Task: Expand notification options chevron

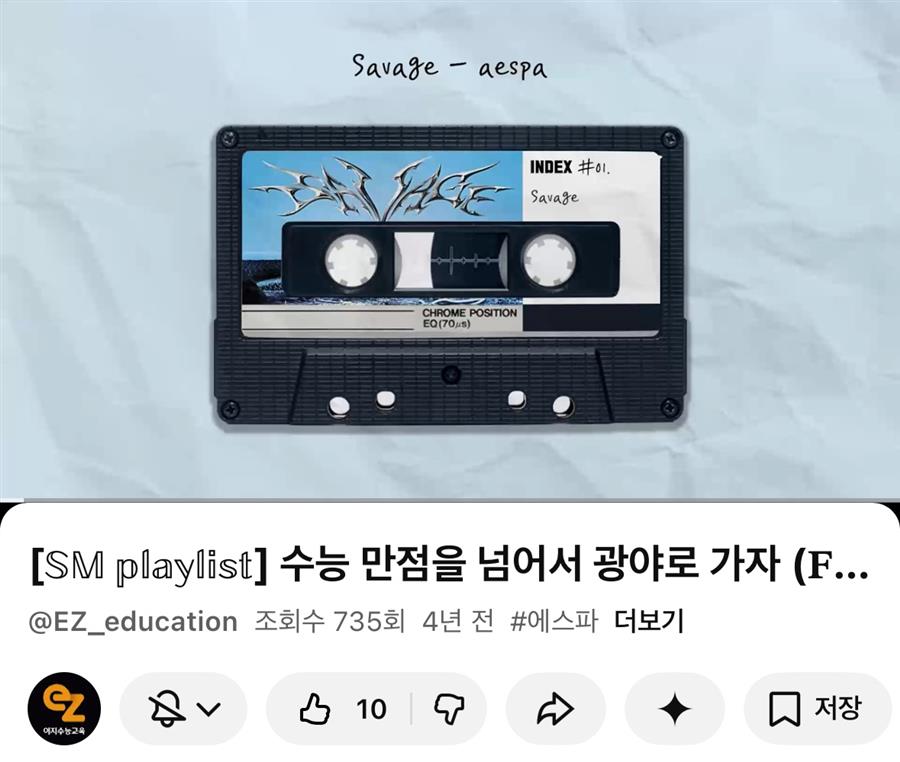Action: pyautogui.click(x=209, y=709)
